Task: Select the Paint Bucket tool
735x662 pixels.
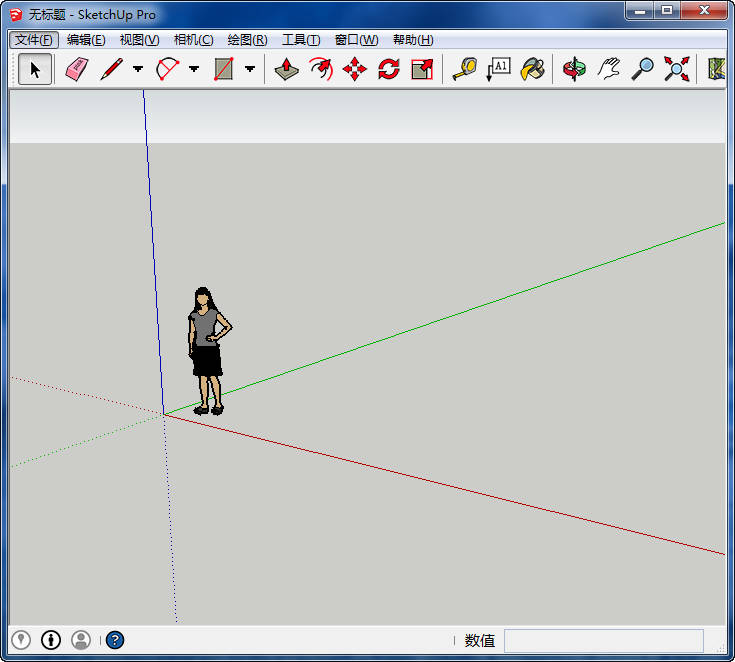Action: pyautogui.click(x=533, y=69)
